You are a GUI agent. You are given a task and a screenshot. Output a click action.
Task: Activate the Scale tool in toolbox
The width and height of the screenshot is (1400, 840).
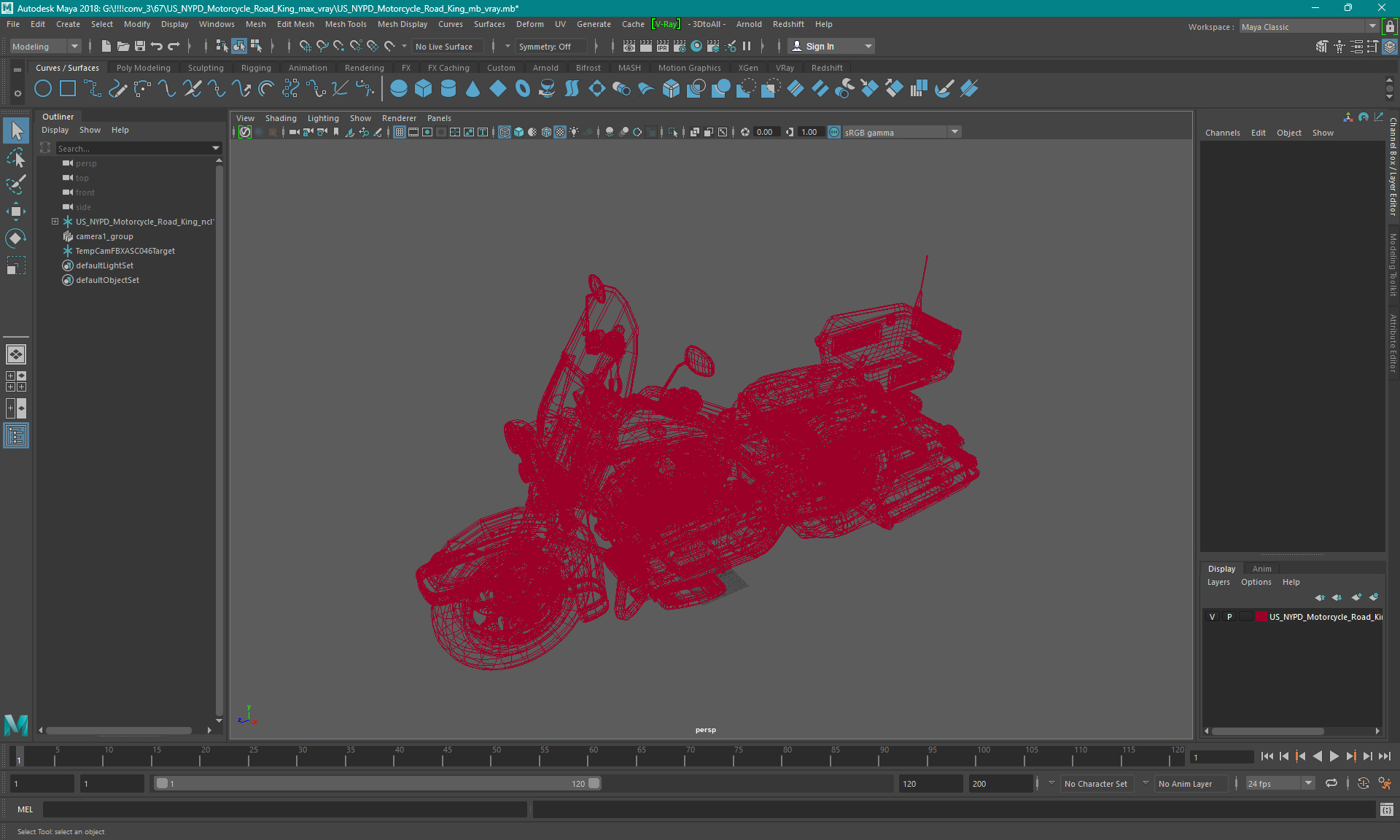pos(16,265)
